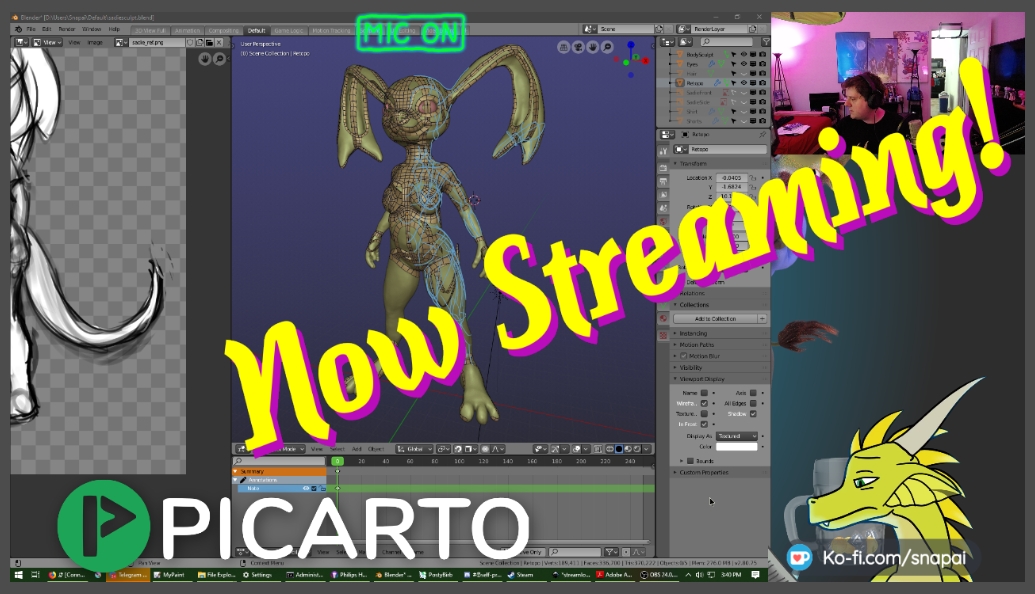Uncheck the Shadow checkbox
This screenshot has width=1035, height=594.
pyautogui.click(x=753, y=414)
